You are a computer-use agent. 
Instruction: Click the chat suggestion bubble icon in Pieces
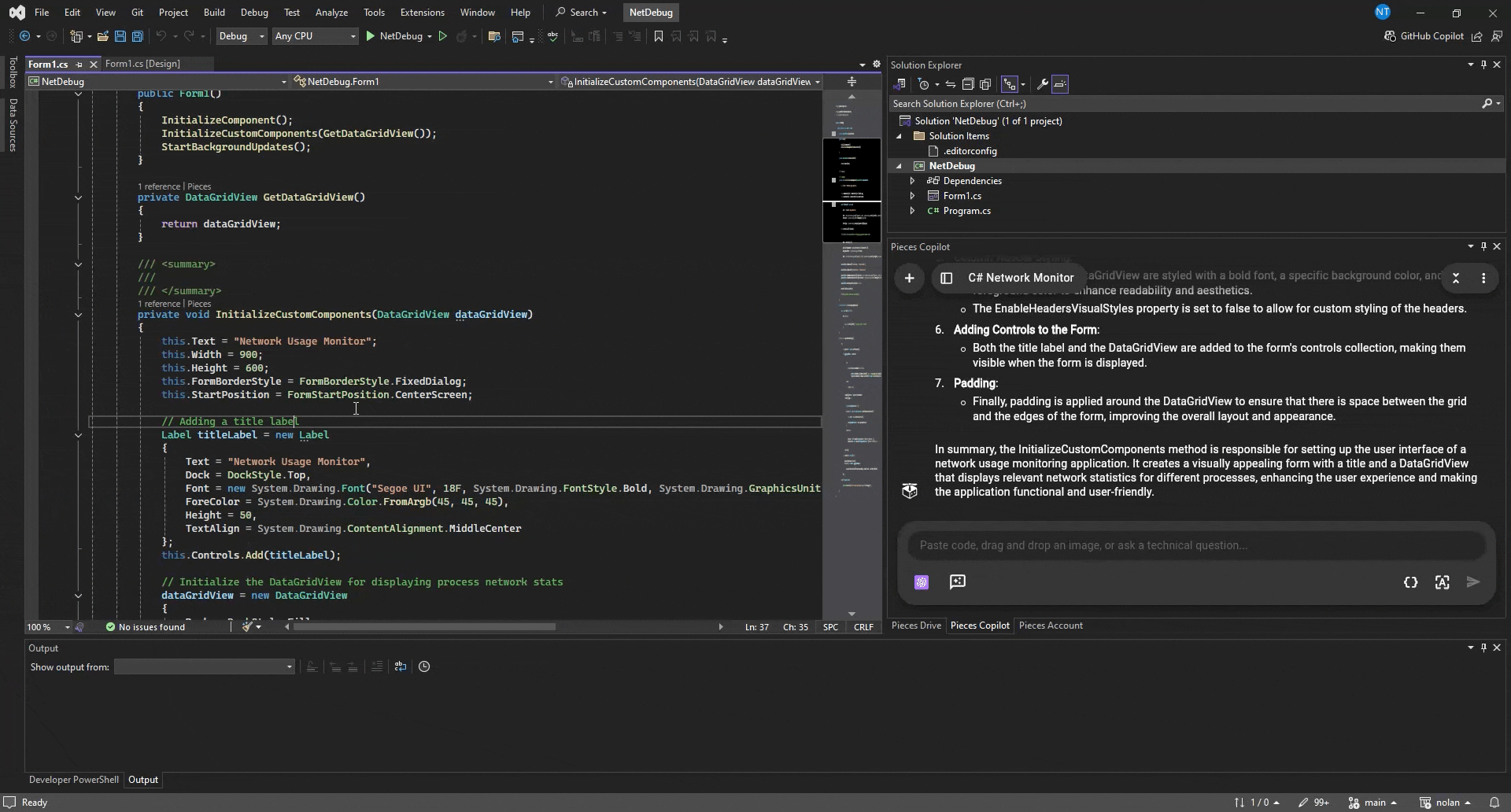pyautogui.click(x=958, y=581)
